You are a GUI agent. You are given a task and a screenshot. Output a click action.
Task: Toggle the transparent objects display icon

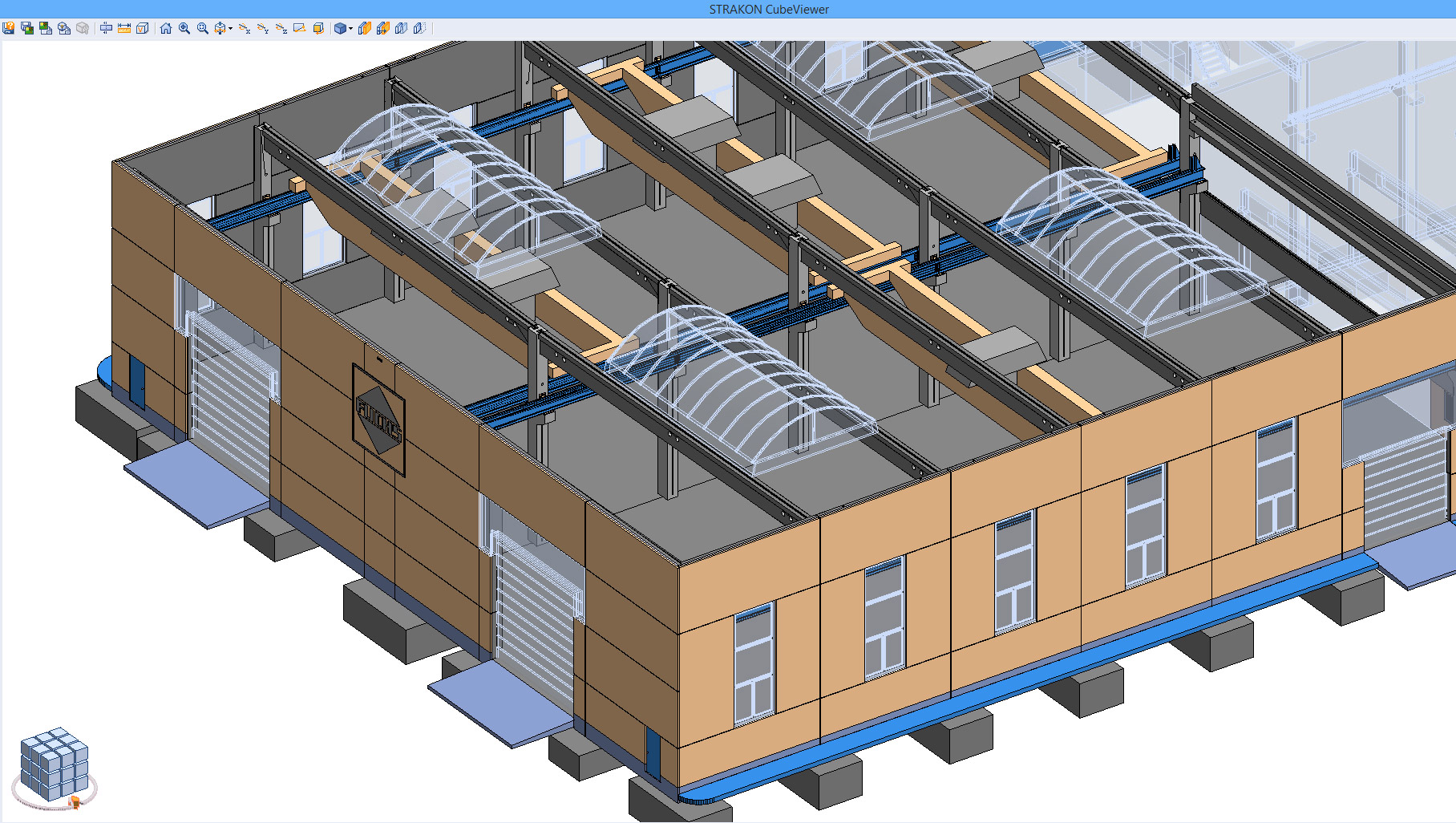pos(401,28)
